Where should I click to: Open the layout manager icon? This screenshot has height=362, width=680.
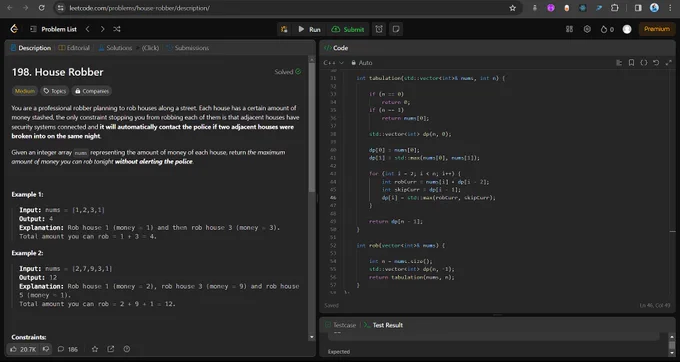(x=569, y=29)
